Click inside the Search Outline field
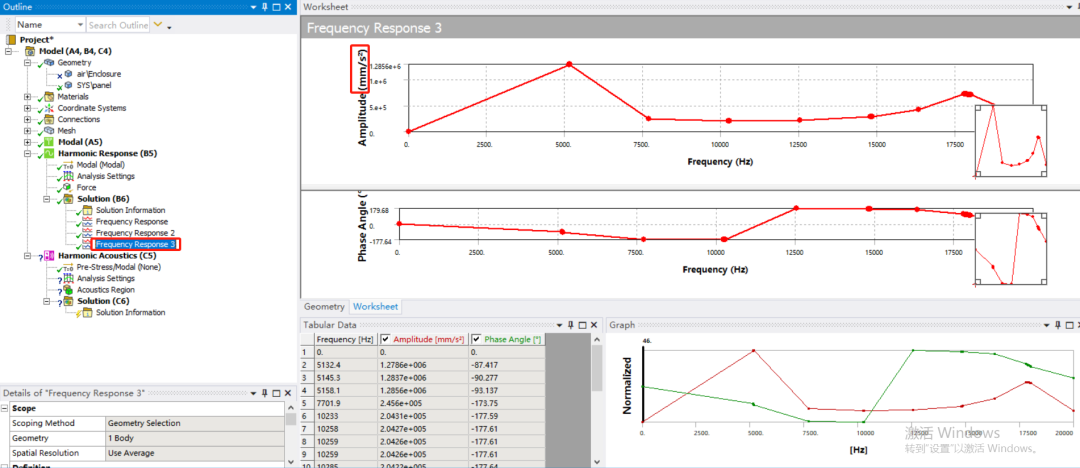 (x=117, y=25)
